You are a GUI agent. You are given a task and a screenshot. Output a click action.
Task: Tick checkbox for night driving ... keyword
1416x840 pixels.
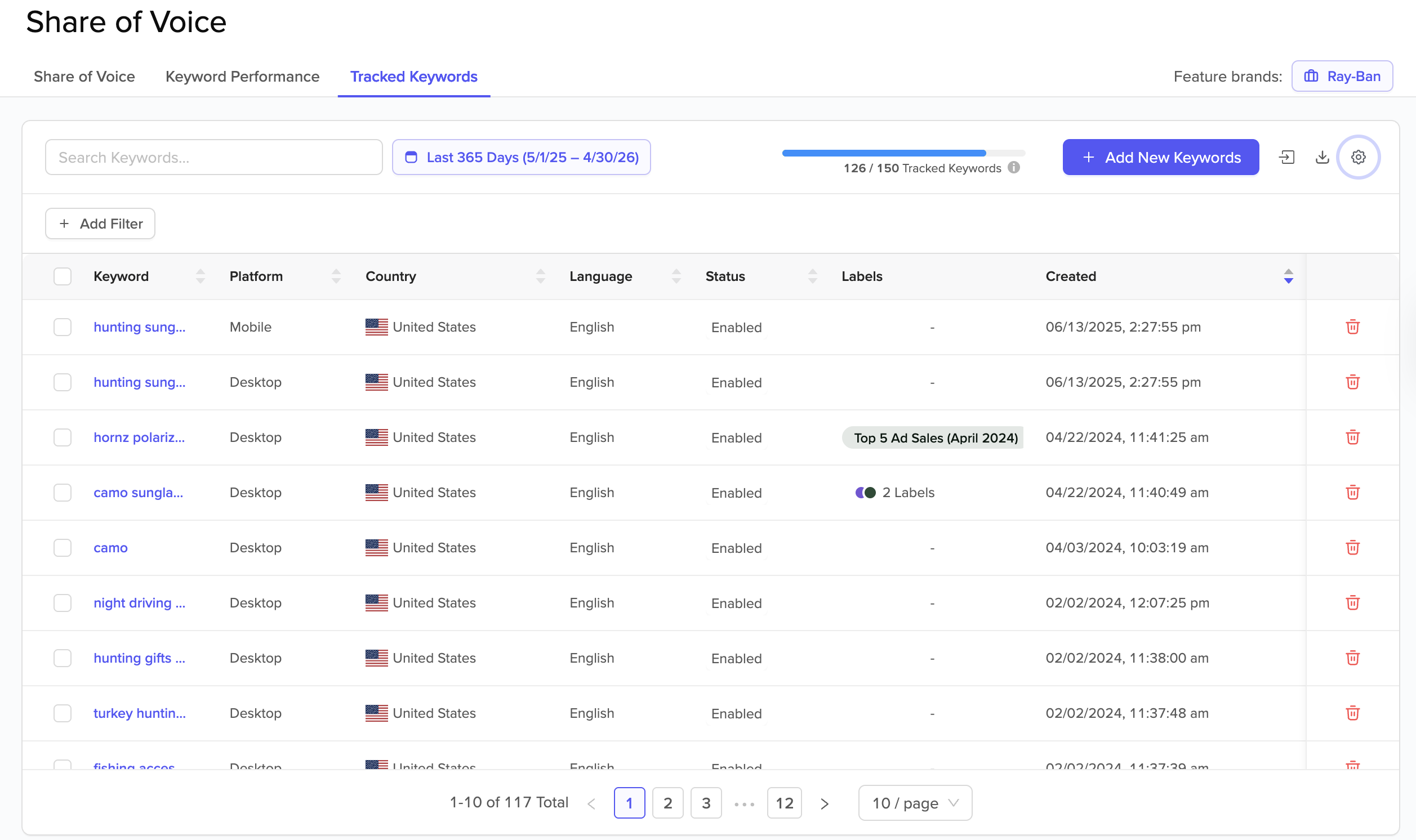click(63, 603)
